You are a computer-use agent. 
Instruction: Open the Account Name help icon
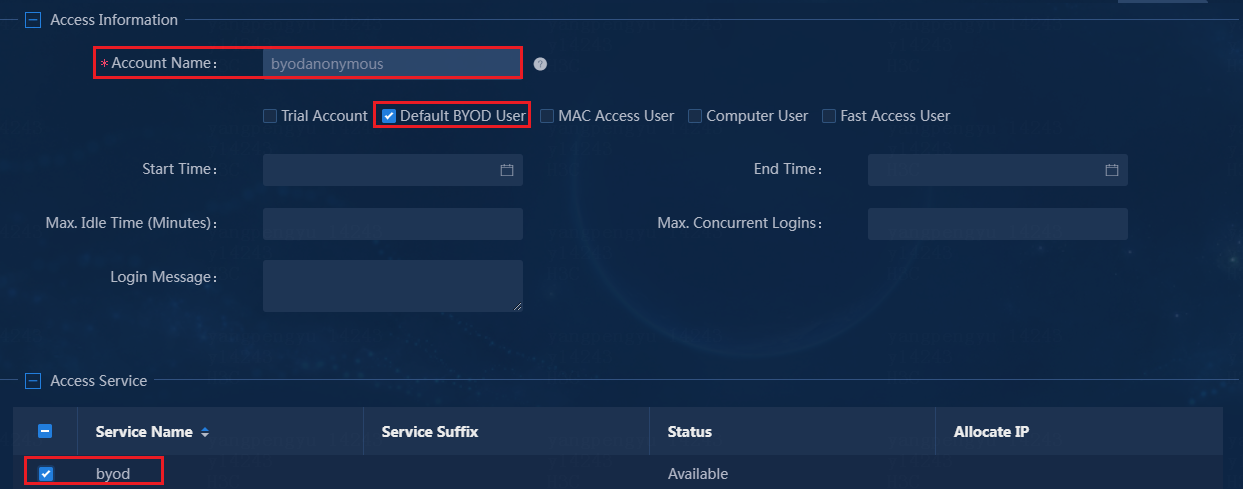pos(540,64)
